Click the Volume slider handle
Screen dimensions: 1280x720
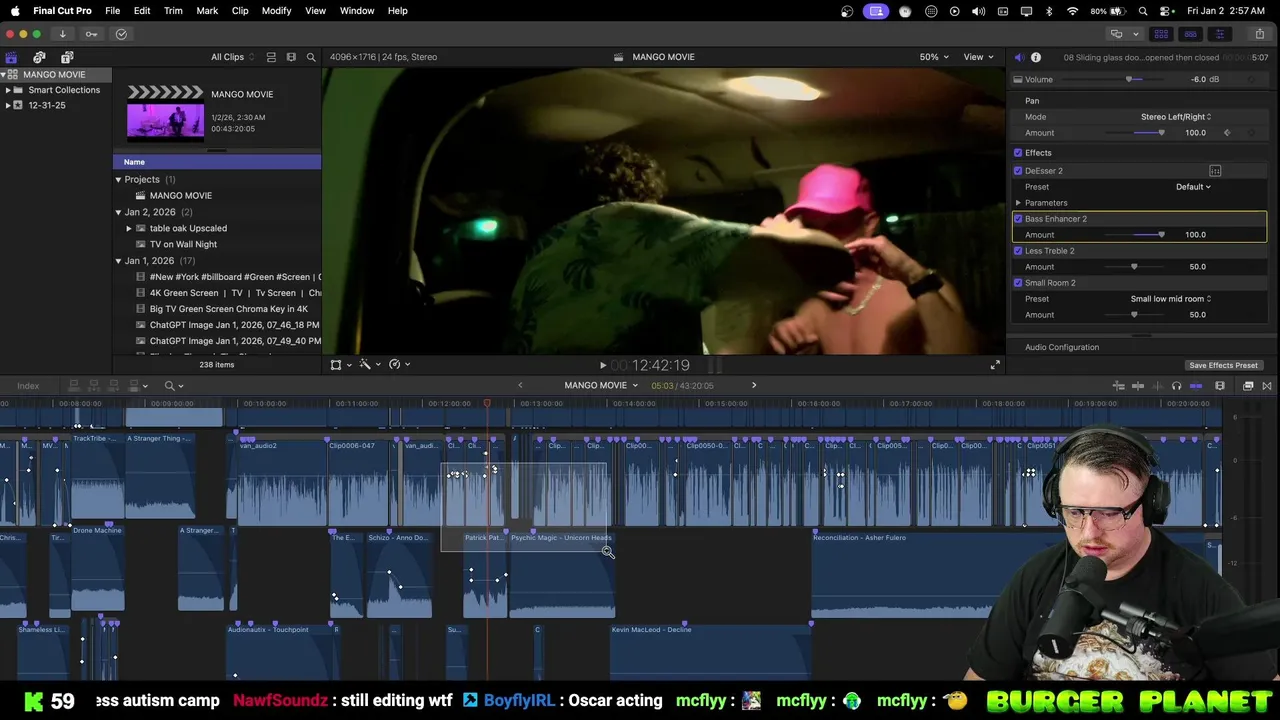pyautogui.click(x=1129, y=79)
